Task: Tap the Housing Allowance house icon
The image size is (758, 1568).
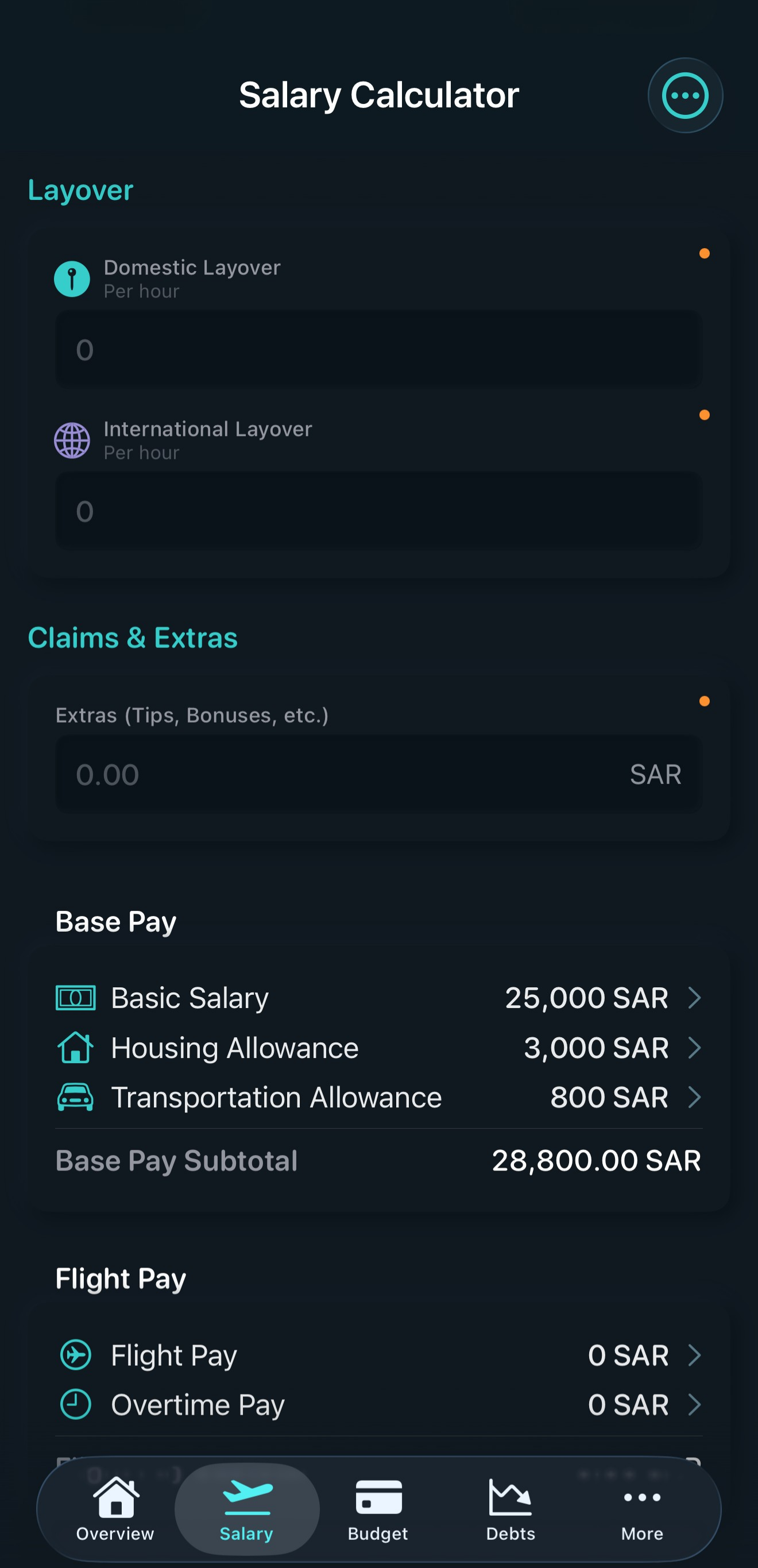Action: [75, 1048]
